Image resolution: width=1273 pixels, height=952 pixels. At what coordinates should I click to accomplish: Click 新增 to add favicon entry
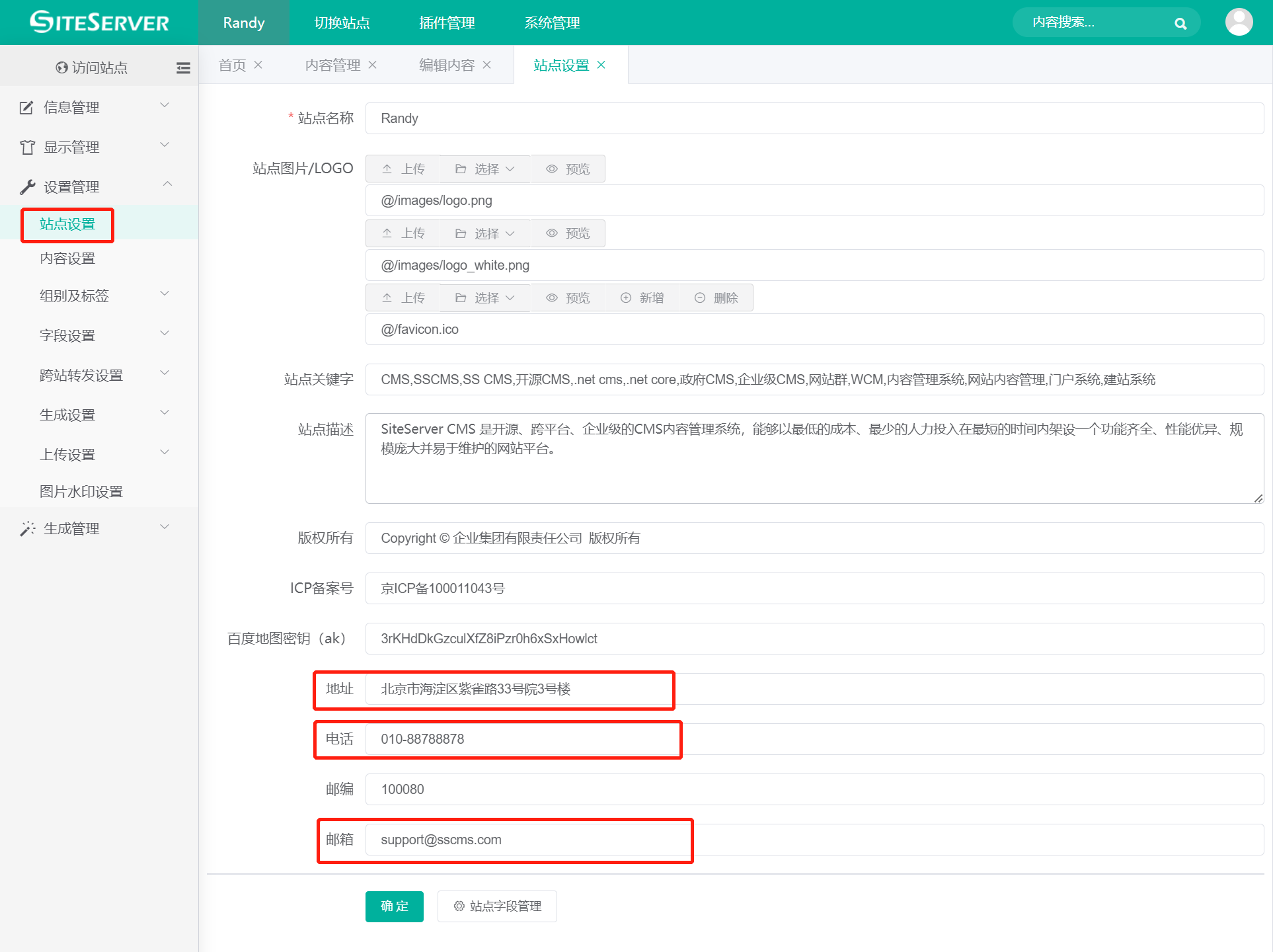[642, 298]
